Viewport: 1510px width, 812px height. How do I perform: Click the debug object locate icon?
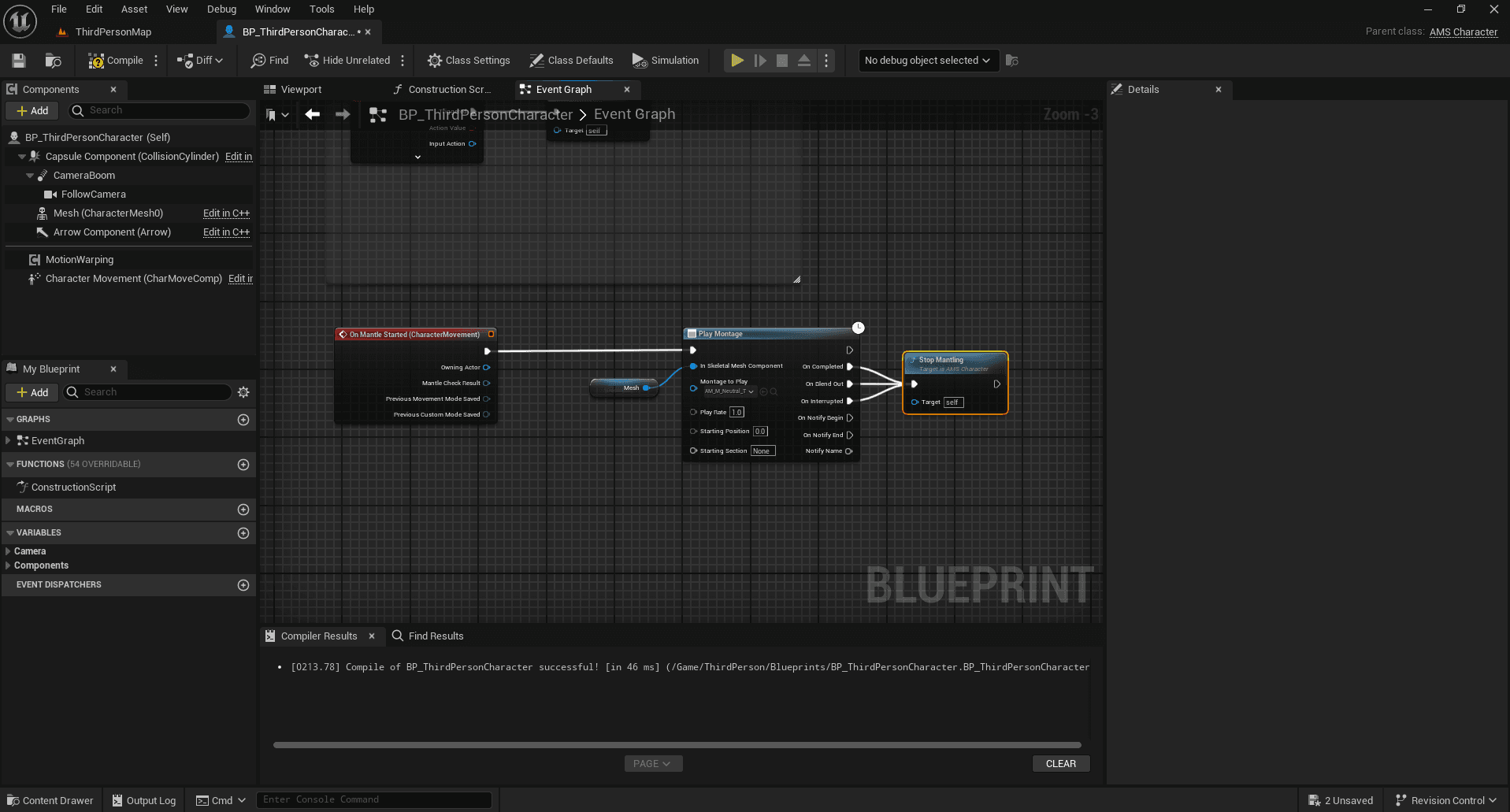(1013, 61)
